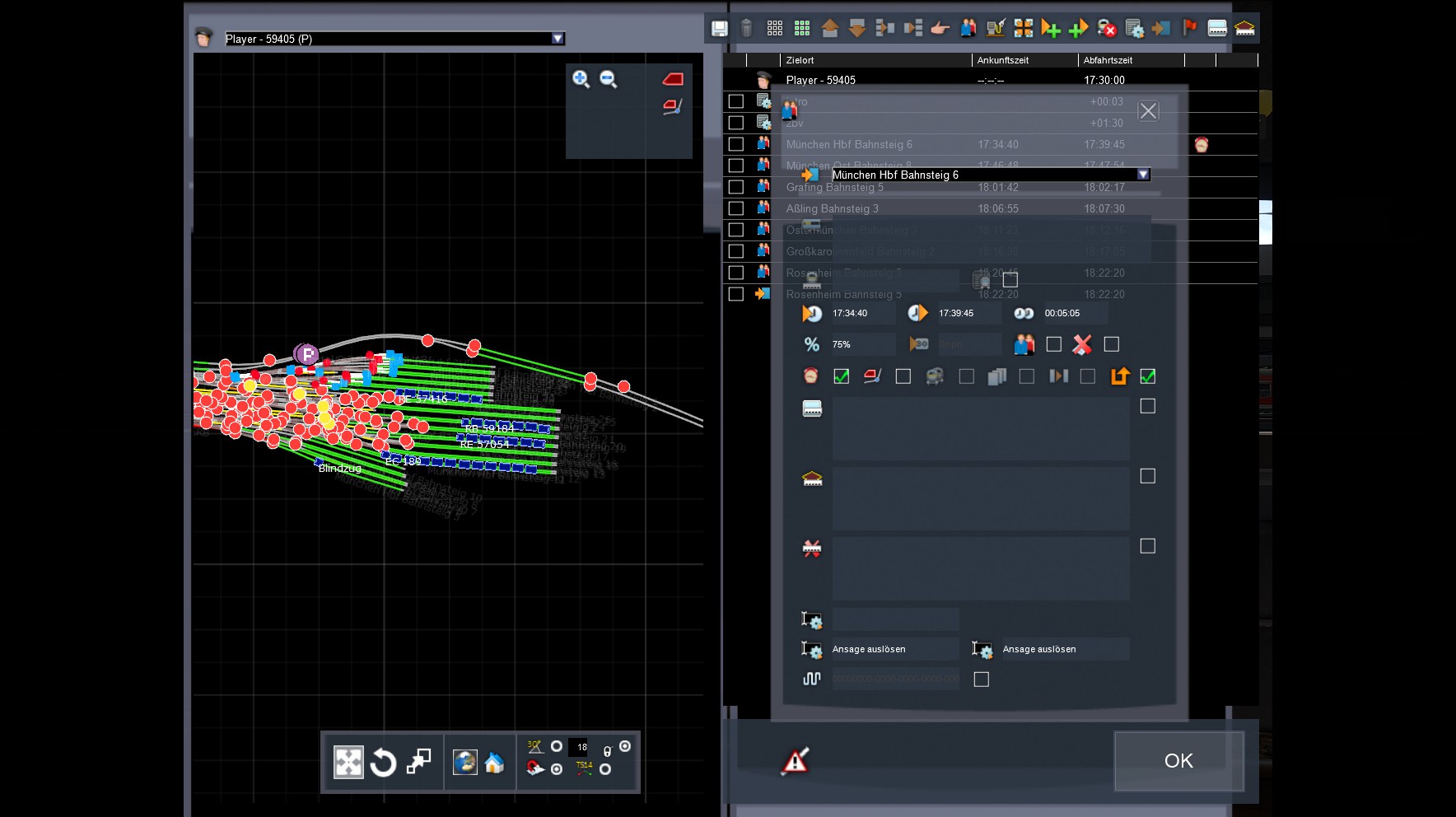
Task: Click the right Ansage auslösen field
Action: click(x=1064, y=649)
